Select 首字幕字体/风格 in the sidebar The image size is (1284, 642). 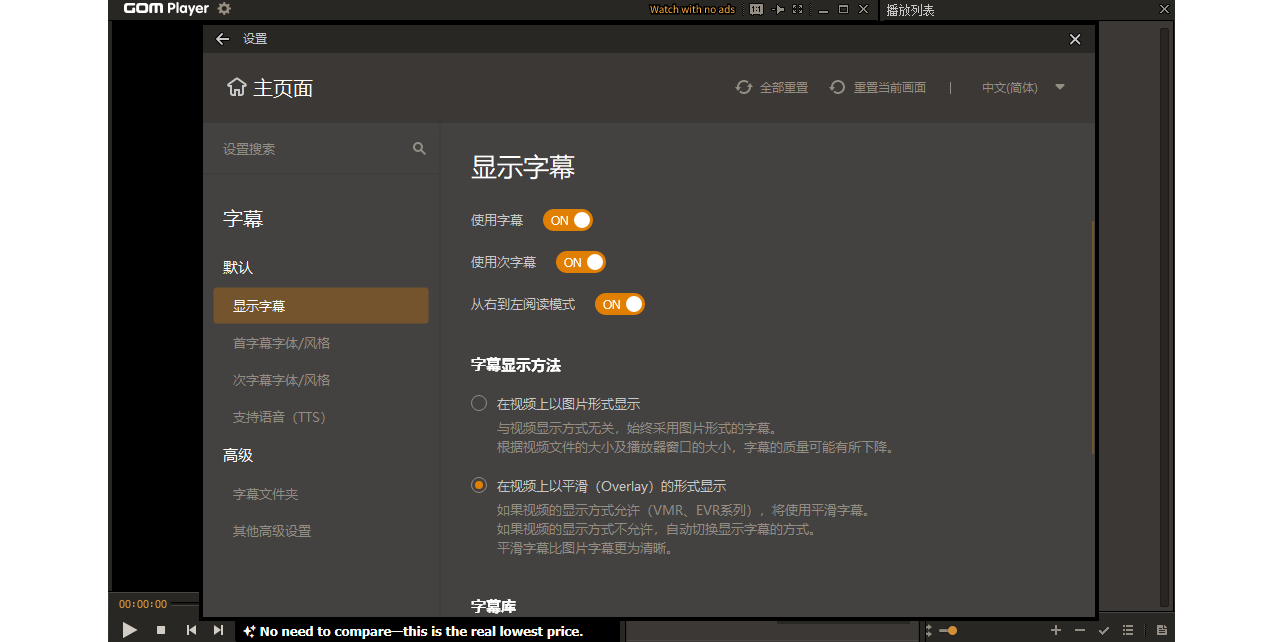(x=283, y=342)
